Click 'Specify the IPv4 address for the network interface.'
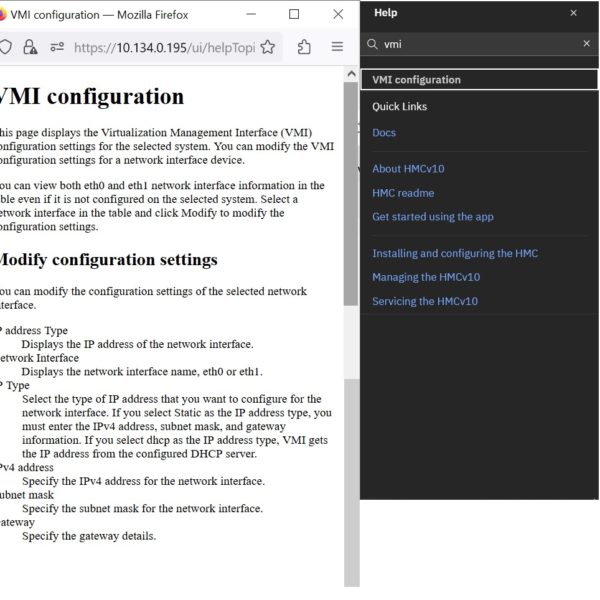Viewport: 600px width, 600px height. [143, 481]
